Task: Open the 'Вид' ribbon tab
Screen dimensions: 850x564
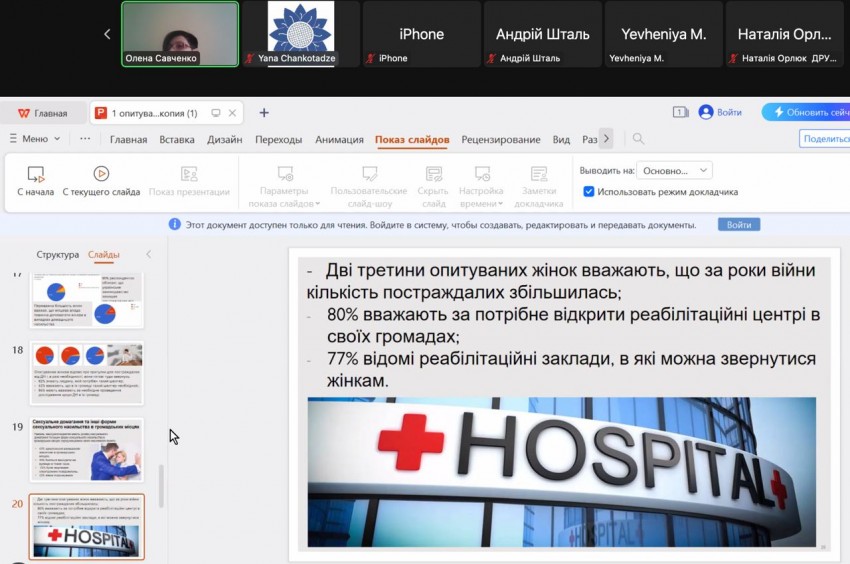Action: click(x=561, y=139)
